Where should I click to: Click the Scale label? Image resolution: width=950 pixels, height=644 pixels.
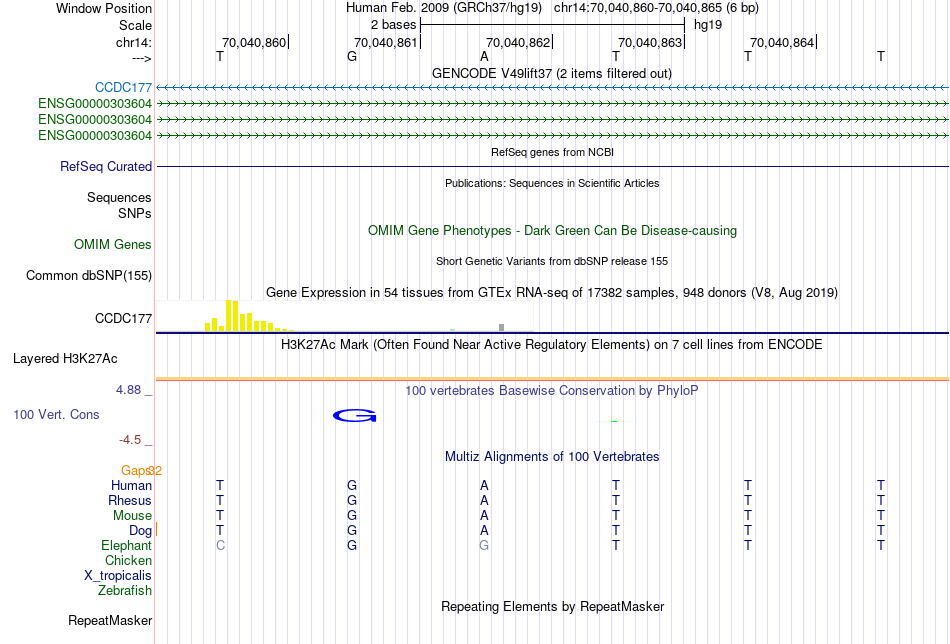135,26
